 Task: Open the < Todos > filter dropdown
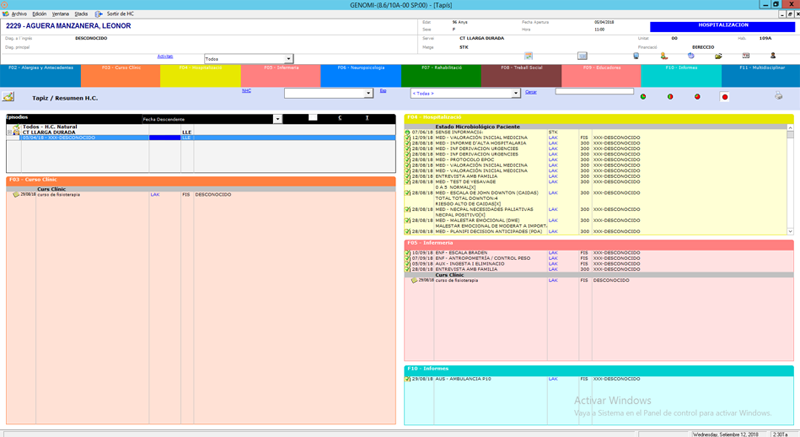[x=516, y=93]
